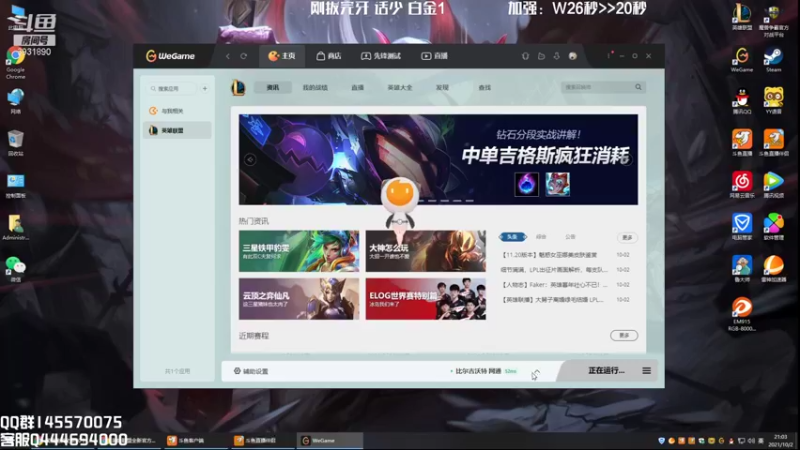Viewport: 800px width, 450px height.
Task: Switch to the 查找 tab
Action: pos(485,87)
